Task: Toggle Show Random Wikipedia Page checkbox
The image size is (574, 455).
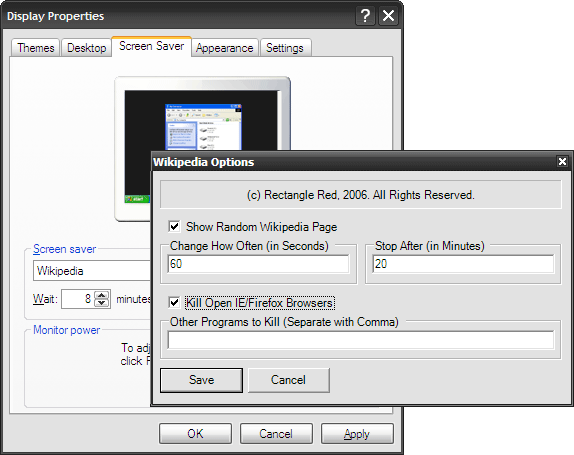Action: coord(174,227)
